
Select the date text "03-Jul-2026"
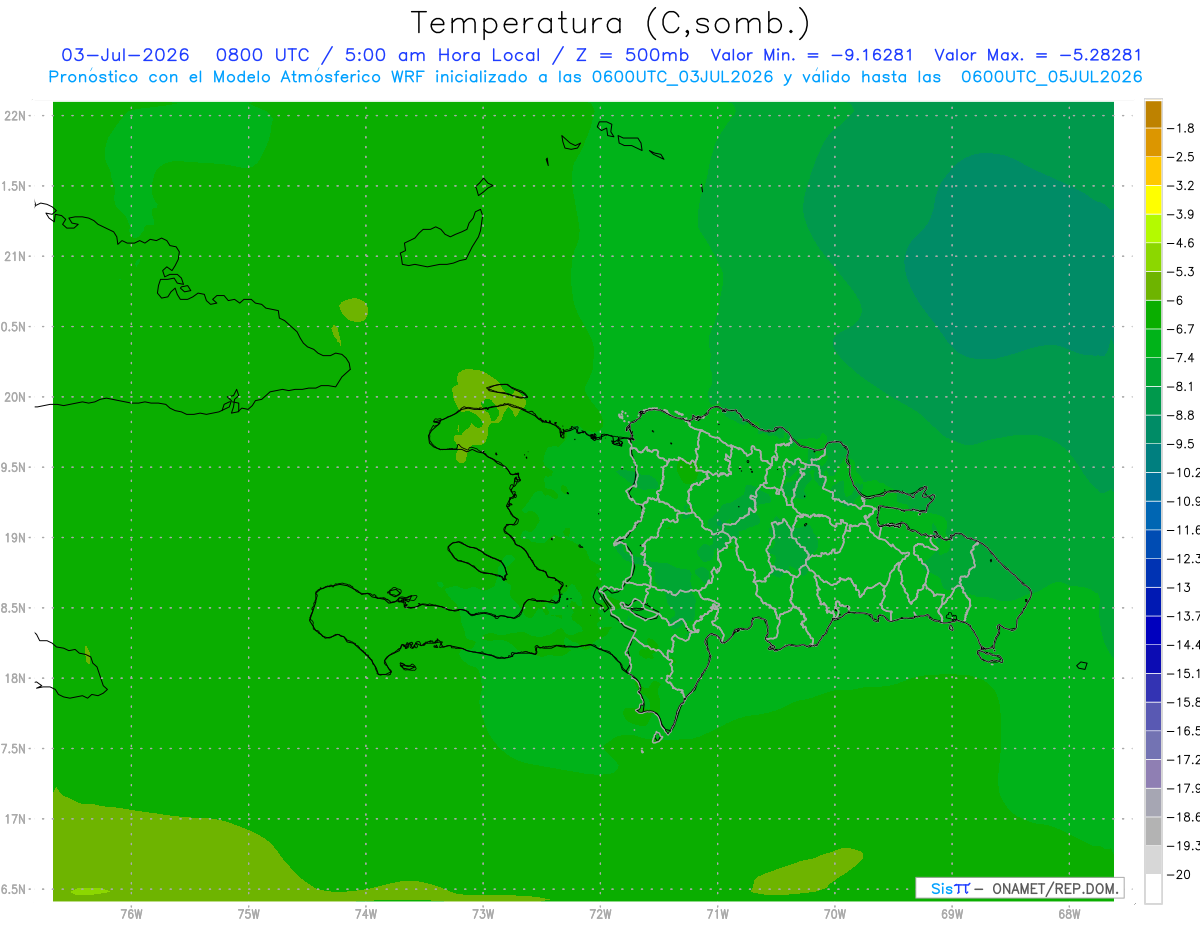click(x=125, y=55)
